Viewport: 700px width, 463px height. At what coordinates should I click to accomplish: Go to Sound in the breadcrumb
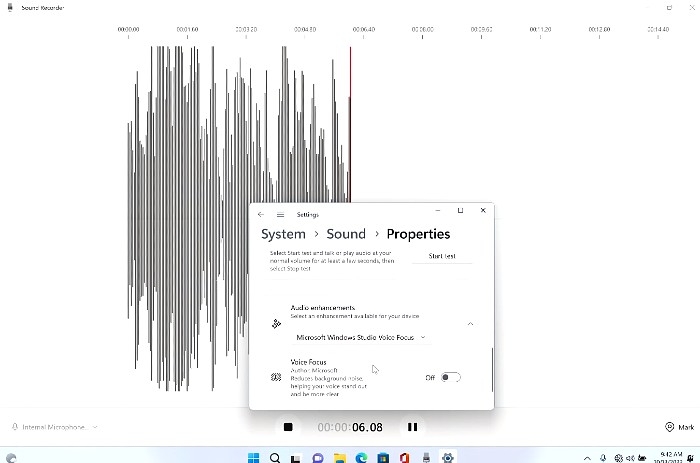tap(346, 234)
